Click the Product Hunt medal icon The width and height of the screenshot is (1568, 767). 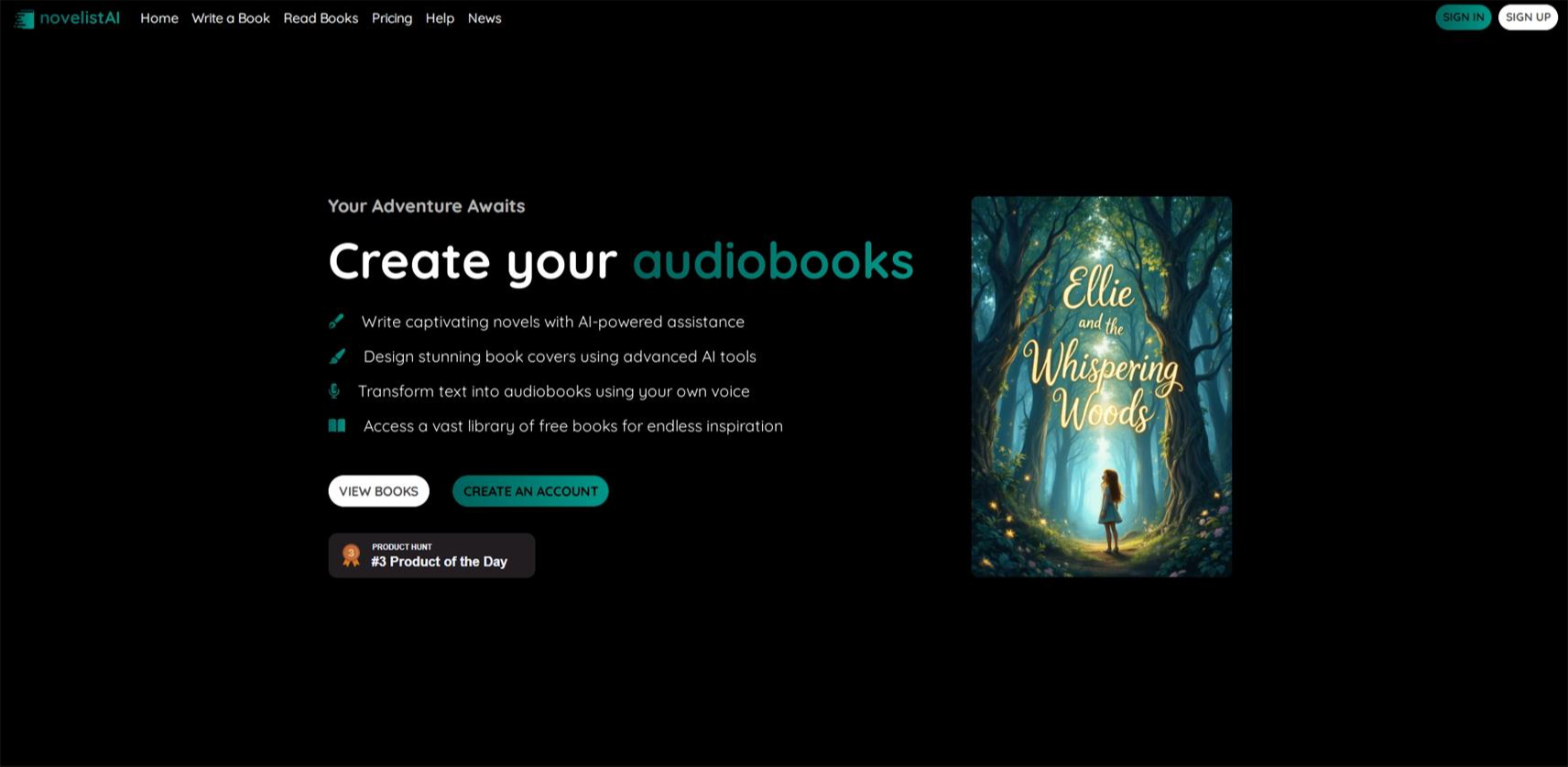351,555
